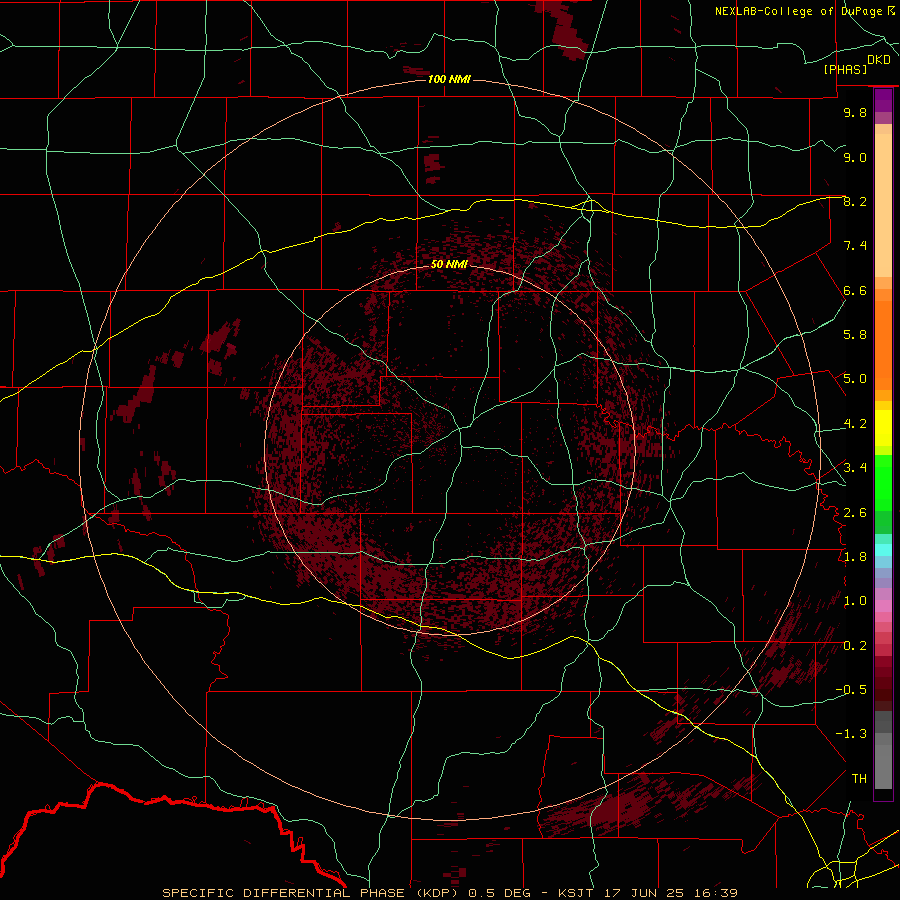Click the 7.4 color scale value
The image size is (900, 900).
coord(855,246)
